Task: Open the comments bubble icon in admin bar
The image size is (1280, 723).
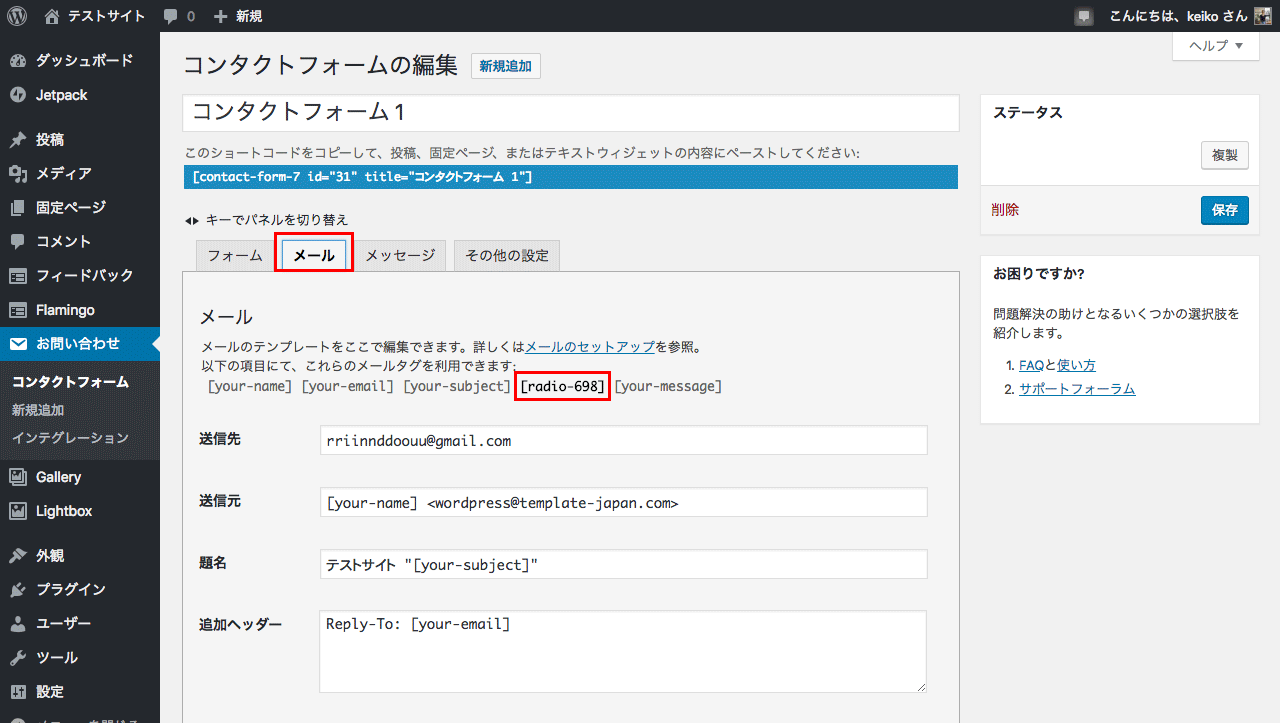Action: tap(172, 17)
